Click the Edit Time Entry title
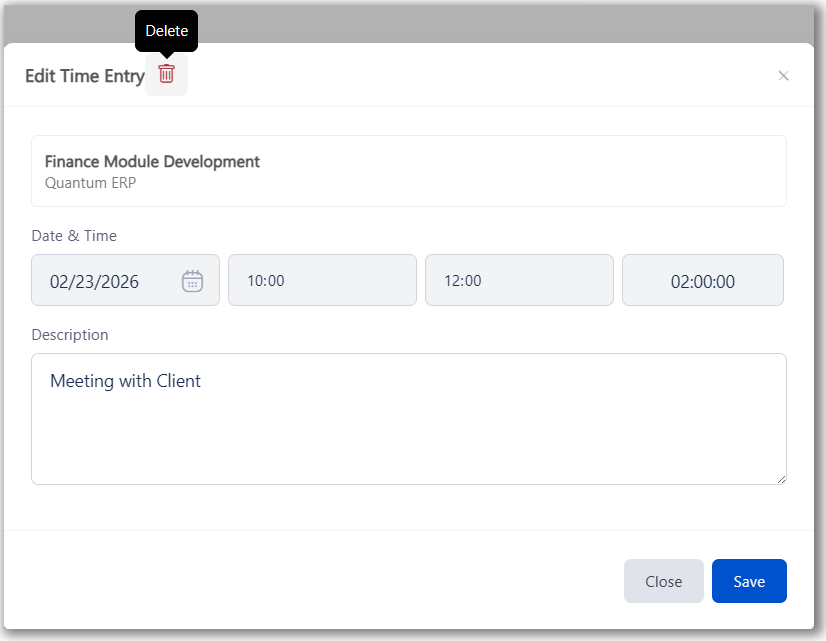The image size is (826, 641). point(85,76)
